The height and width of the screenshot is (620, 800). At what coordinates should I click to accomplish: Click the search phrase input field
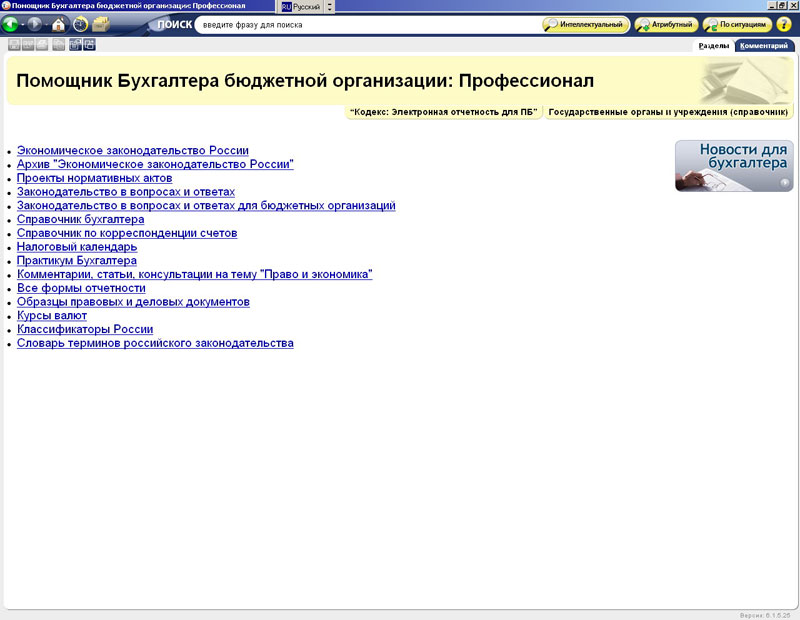(x=365, y=24)
